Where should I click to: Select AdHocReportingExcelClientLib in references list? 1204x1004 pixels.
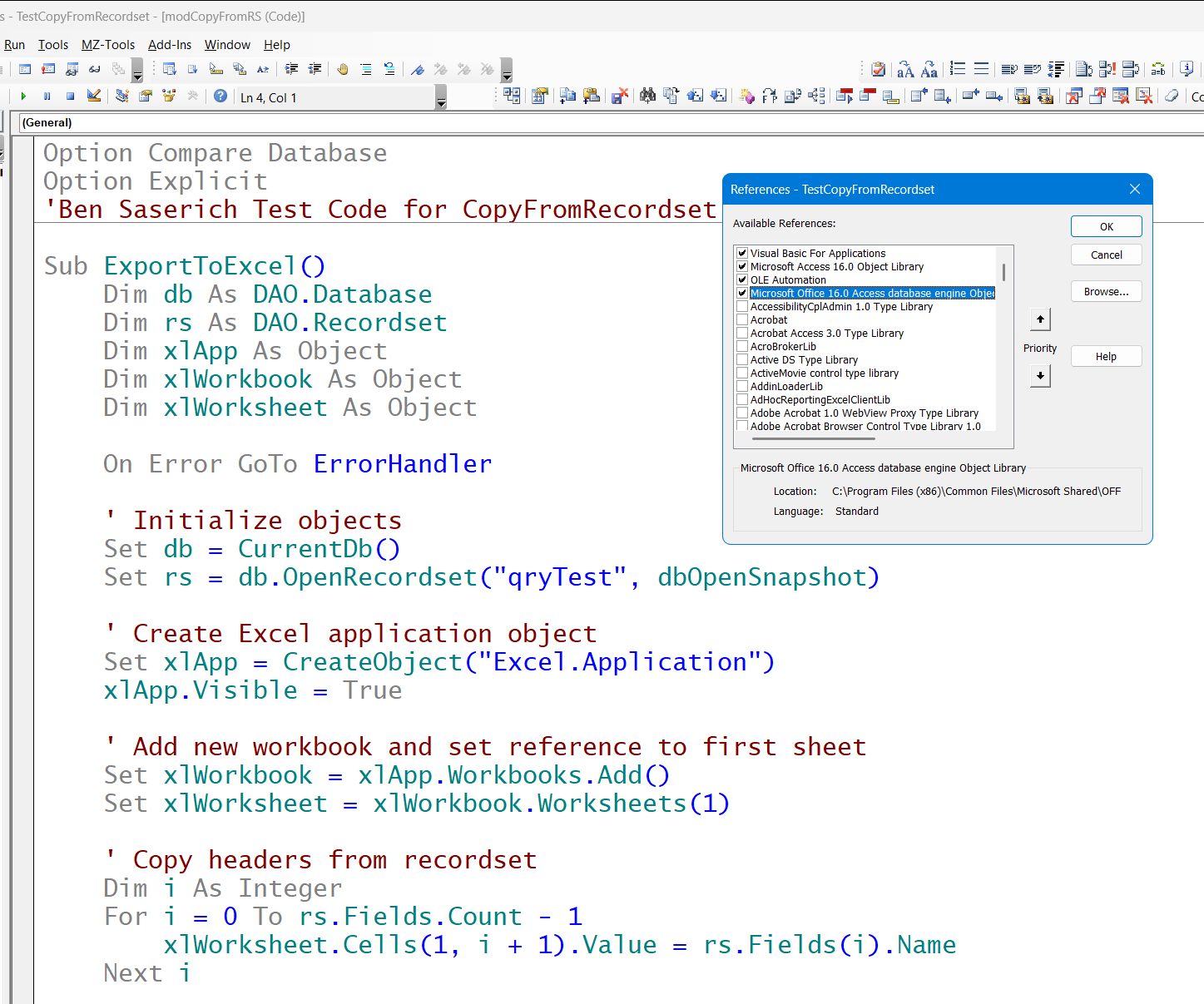[820, 399]
